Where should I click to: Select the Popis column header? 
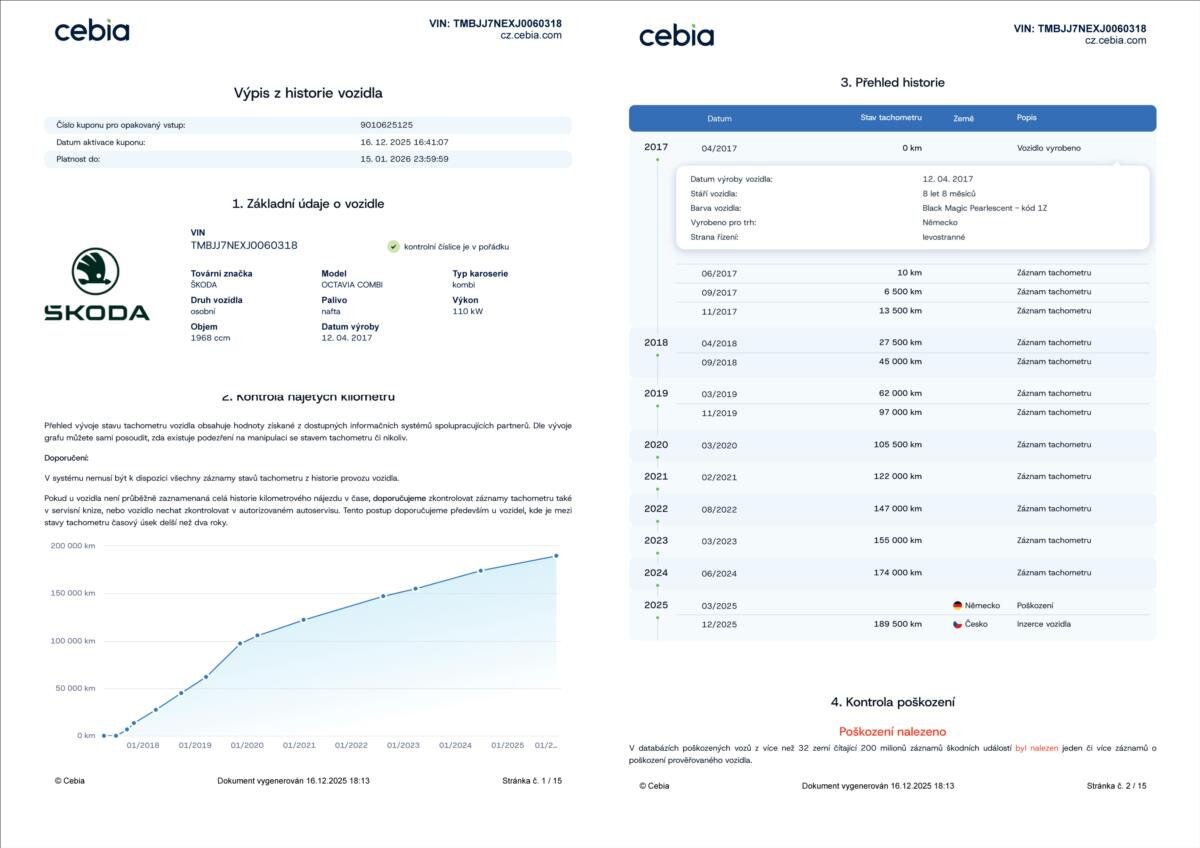tap(1026, 118)
